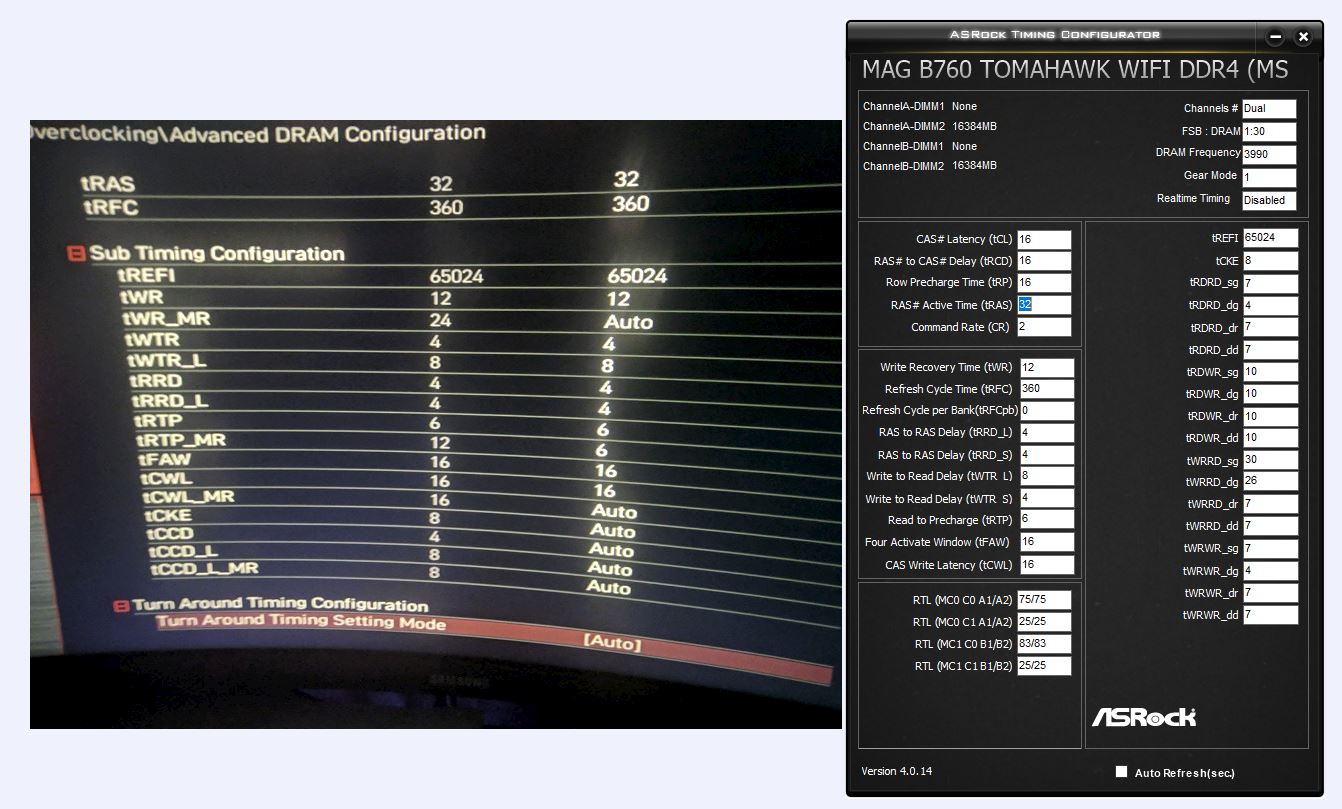Screen dimensions: 1342x809
Task: Select the RAS to RAS Delay (tRRD_S) field
Action: click(1047, 455)
